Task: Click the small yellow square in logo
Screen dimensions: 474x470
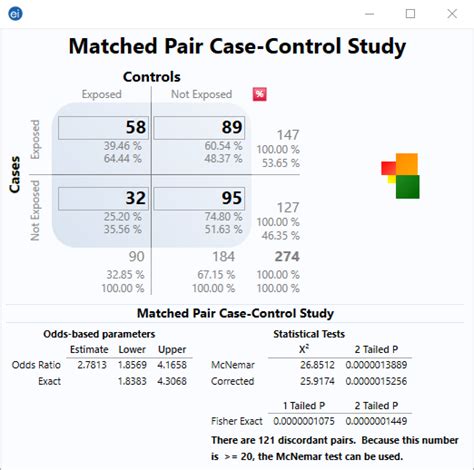Action: tap(392, 179)
